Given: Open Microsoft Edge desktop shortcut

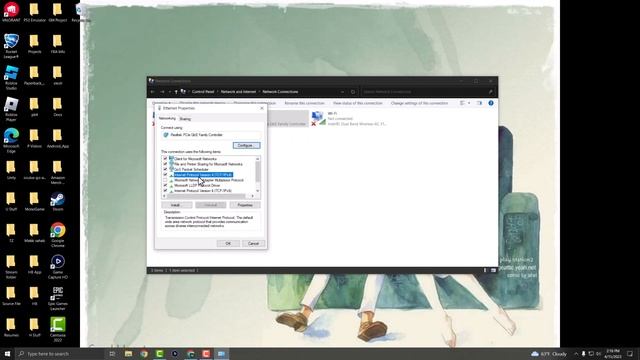Looking at the screenshot, I should coord(11,140).
